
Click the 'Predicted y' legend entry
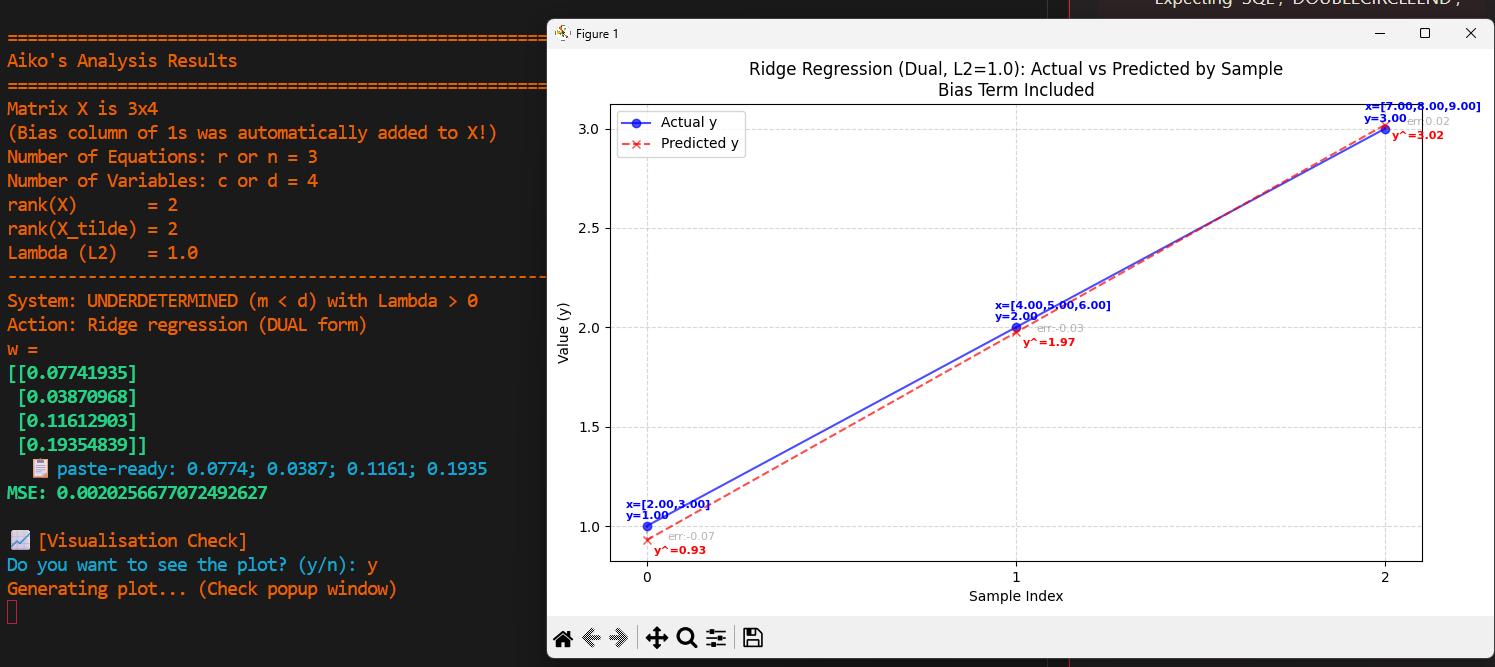[699, 143]
